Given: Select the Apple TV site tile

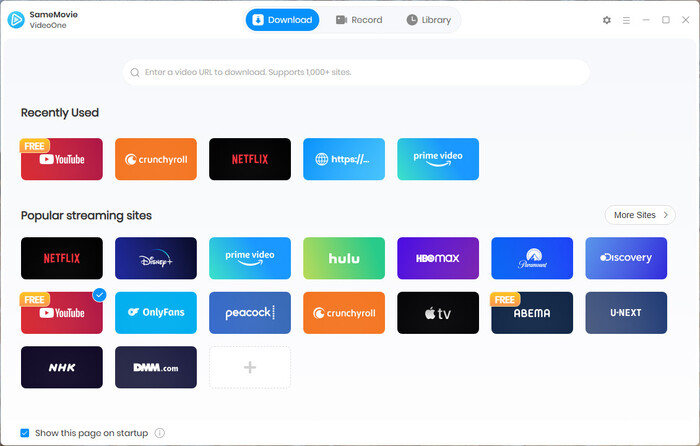Looking at the screenshot, I should click(438, 313).
